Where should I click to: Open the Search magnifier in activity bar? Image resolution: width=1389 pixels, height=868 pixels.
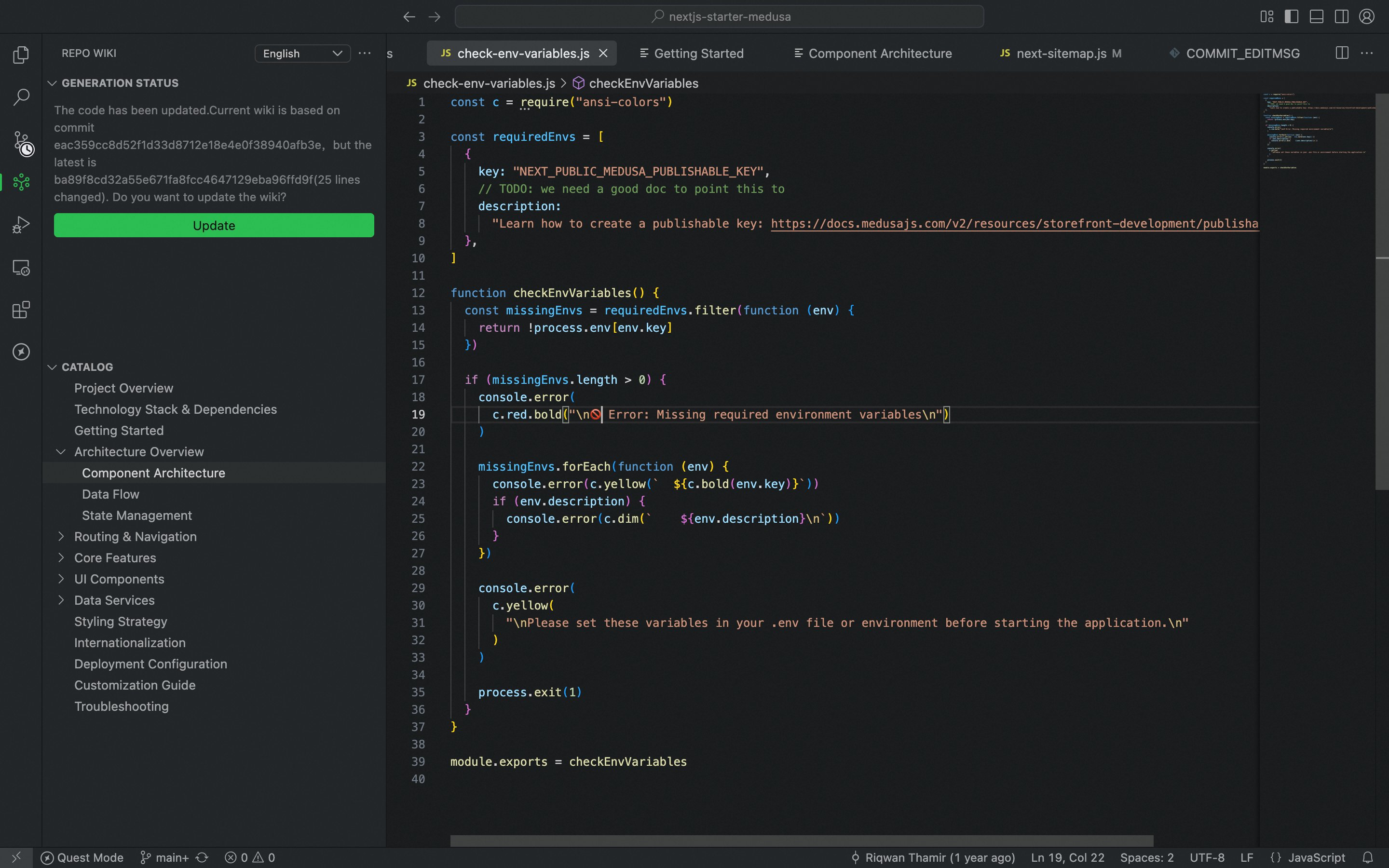(21, 97)
